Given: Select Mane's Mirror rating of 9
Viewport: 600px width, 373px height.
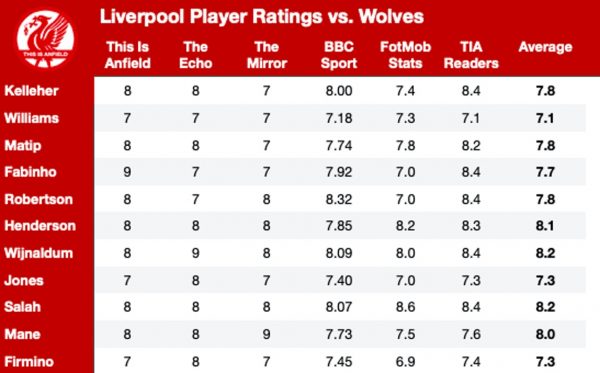Looking at the screenshot, I should [267, 334].
